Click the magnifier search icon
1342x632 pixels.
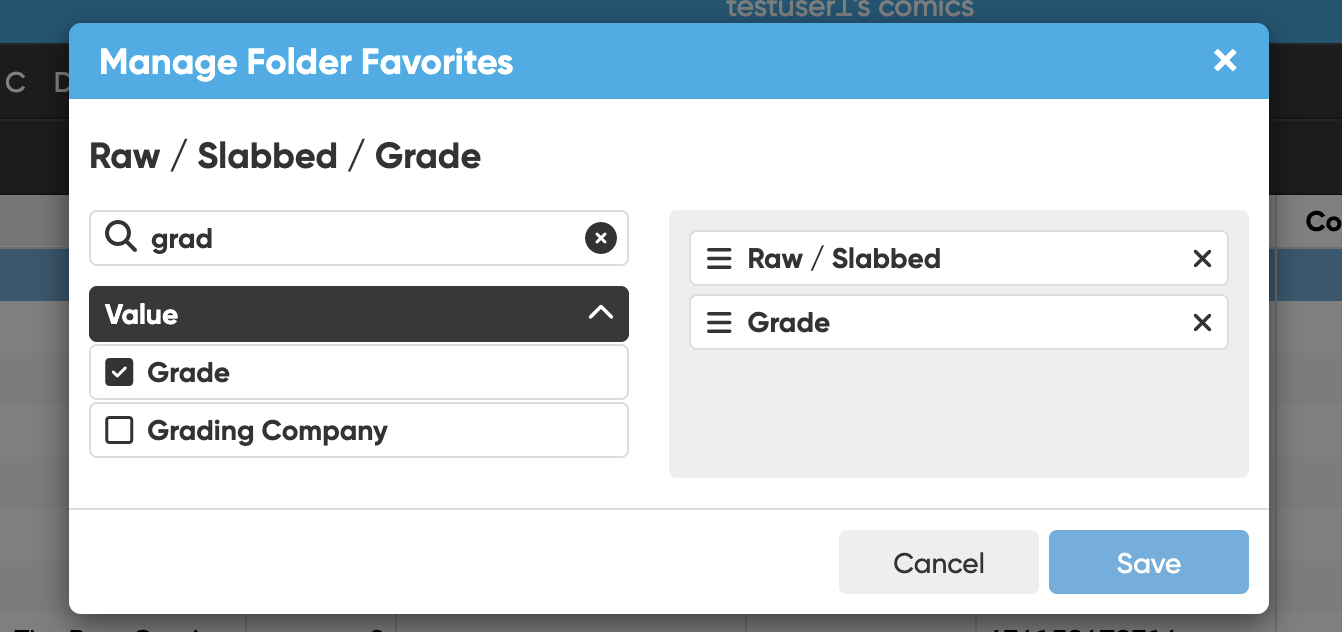[121, 238]
